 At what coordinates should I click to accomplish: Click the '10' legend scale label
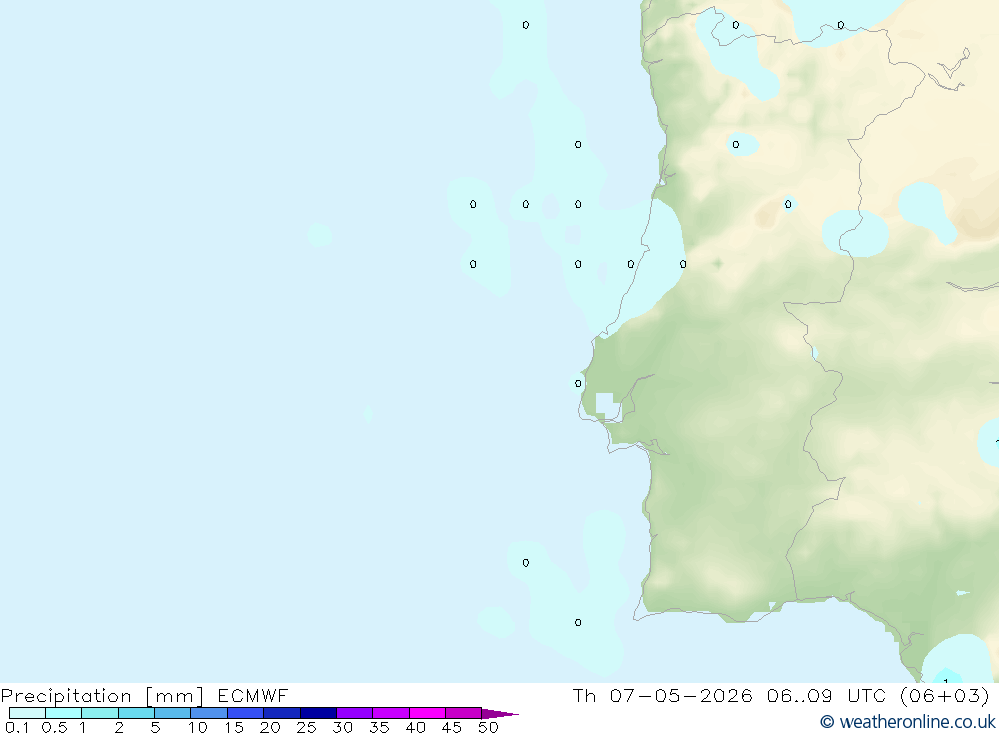coord(198,727)
